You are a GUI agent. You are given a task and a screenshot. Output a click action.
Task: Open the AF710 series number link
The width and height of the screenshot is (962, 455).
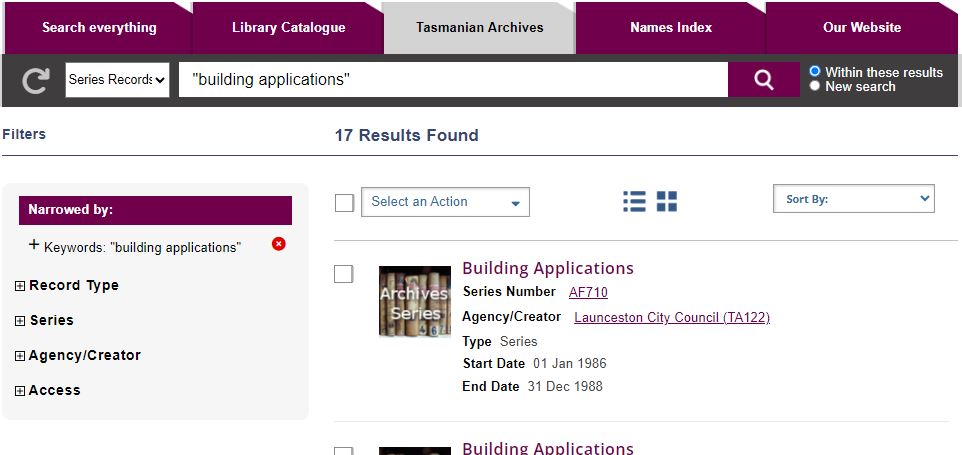(x=588, y=292)
